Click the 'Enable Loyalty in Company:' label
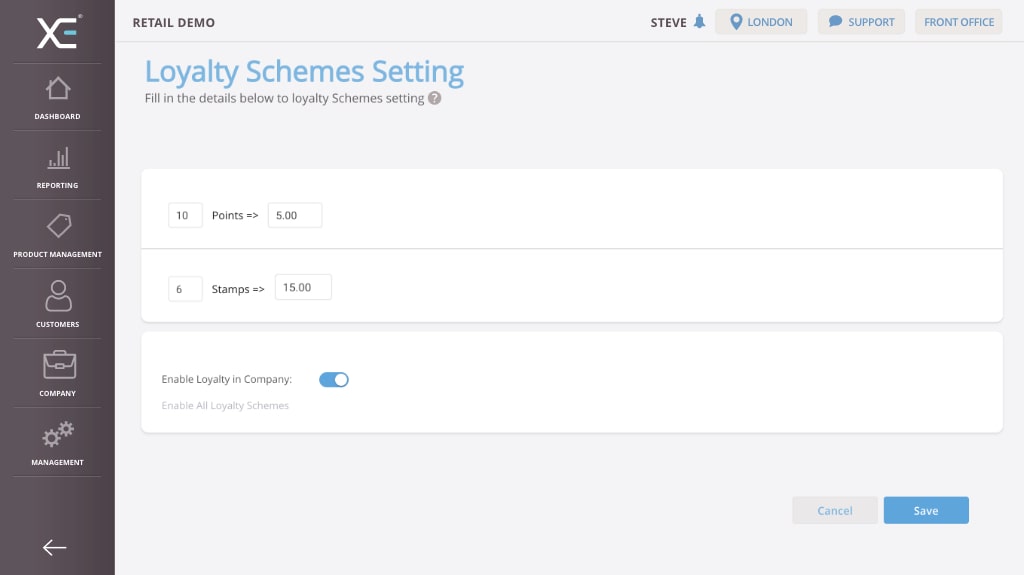Screen dimensions: 1024x575 (227, 380)
